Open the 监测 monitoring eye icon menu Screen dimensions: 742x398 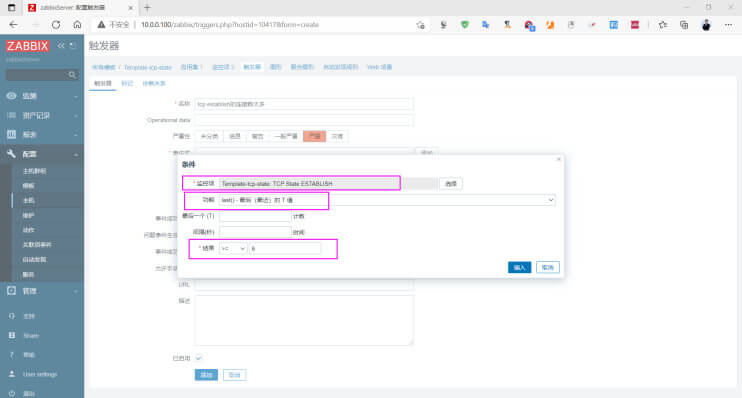[11, 96]
